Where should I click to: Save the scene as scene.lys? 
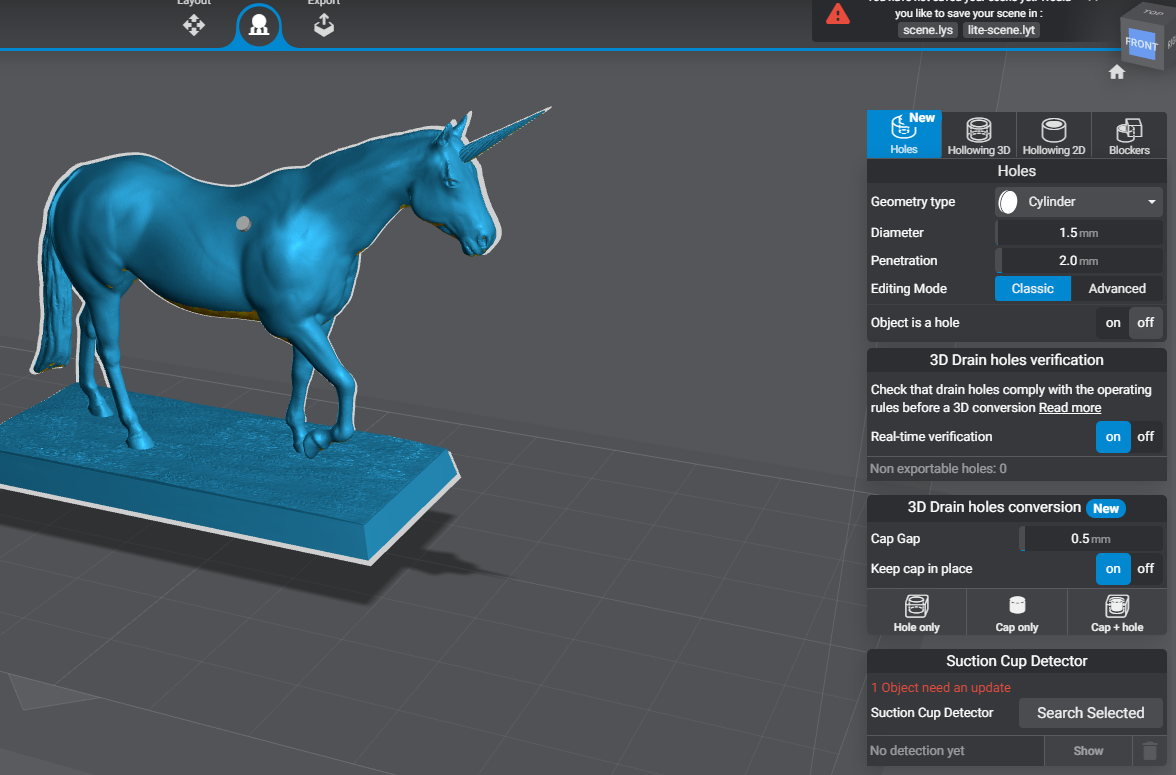tap(927, 29)
